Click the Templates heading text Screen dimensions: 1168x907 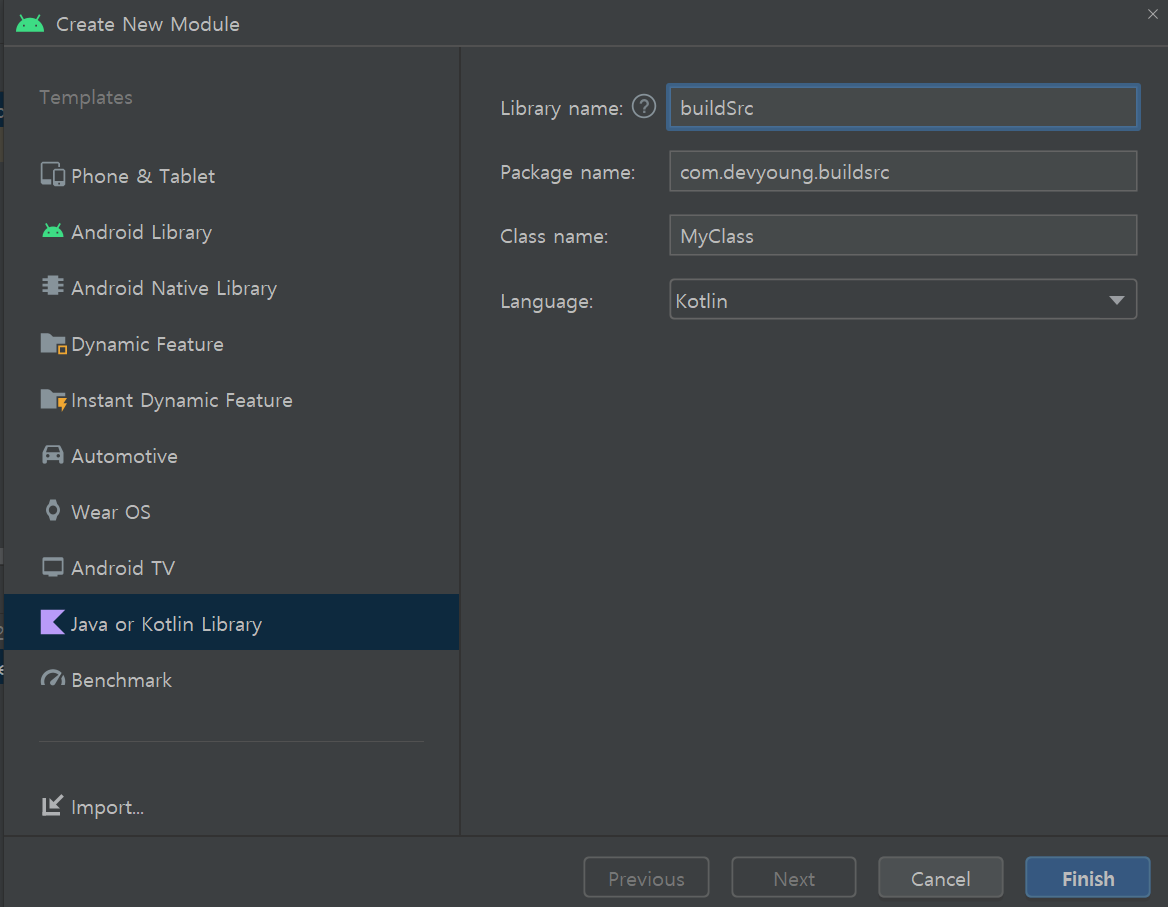(x=86, y=97)
